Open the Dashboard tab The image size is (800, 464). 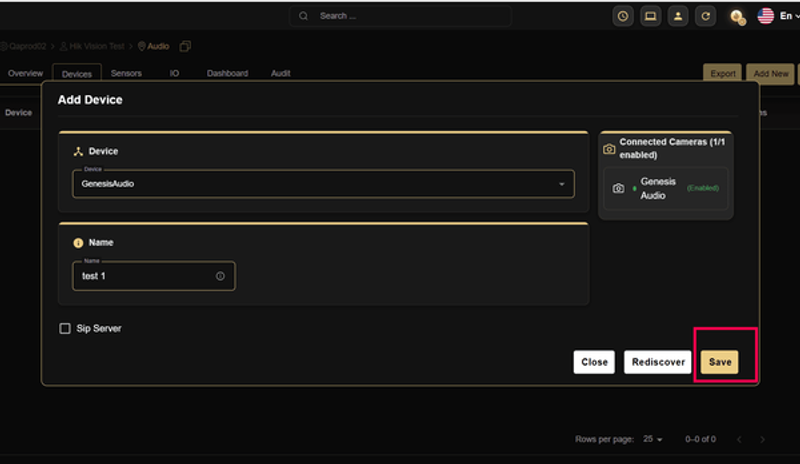click(228, 74)
